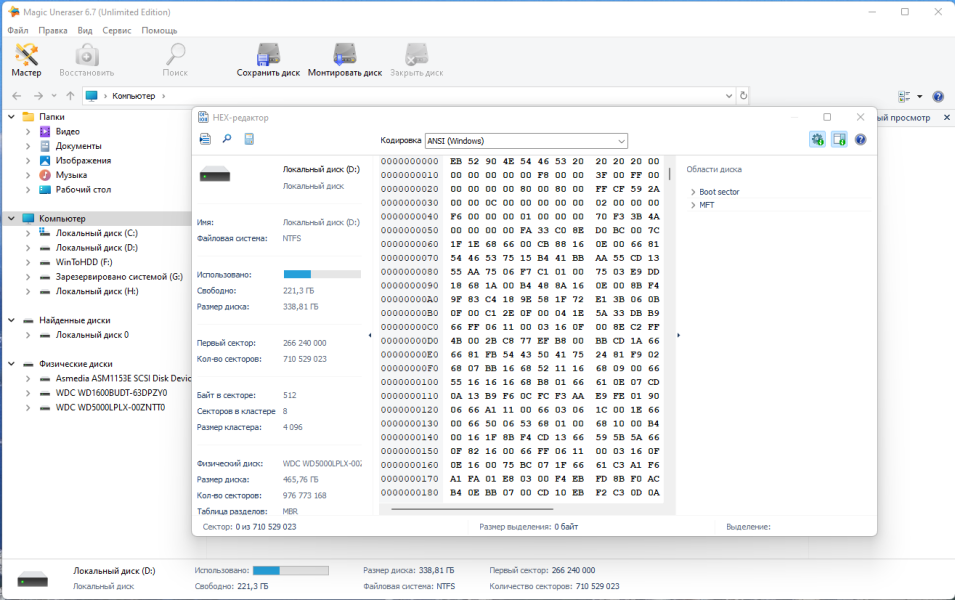This screenshot has width=955, height=600.
Task: Click the right panel collapse arrow beside hex data
Action: click(x=678, y=335)
